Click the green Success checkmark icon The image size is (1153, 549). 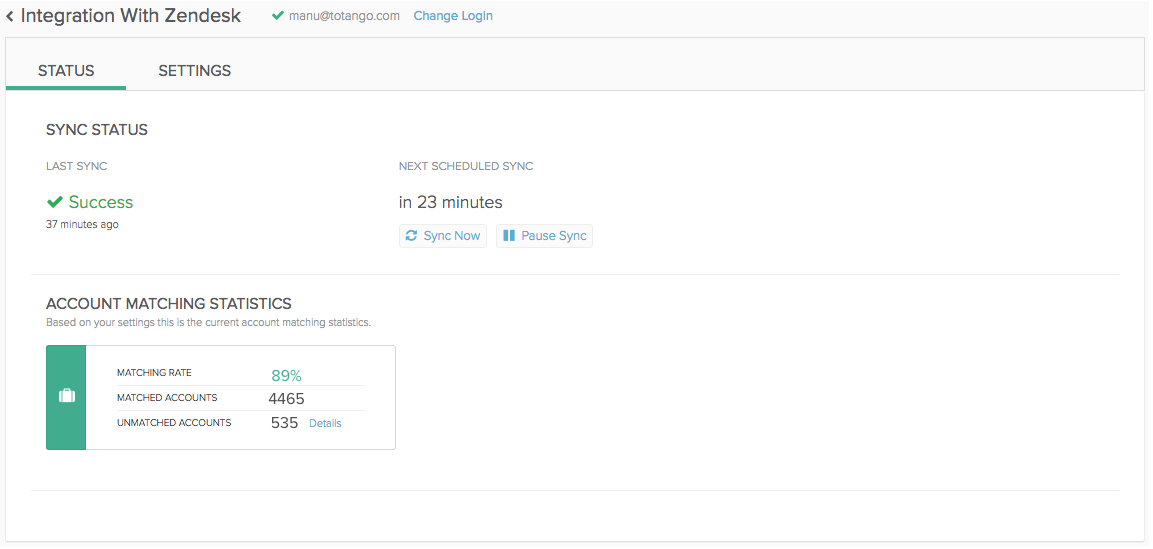pos(54,202)
